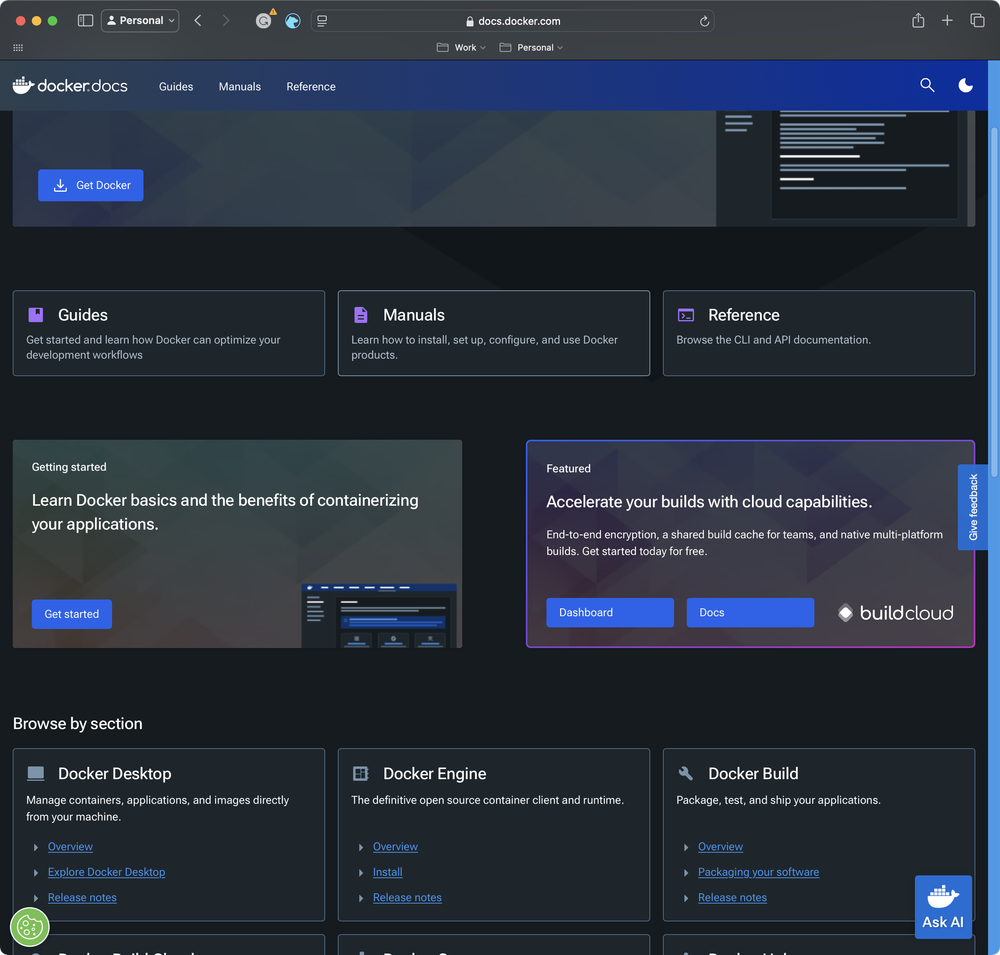The height and width of the screenshot is (955, 1000).
Task: Open Docker Build Overview link
Action: (x=720, y=847)
